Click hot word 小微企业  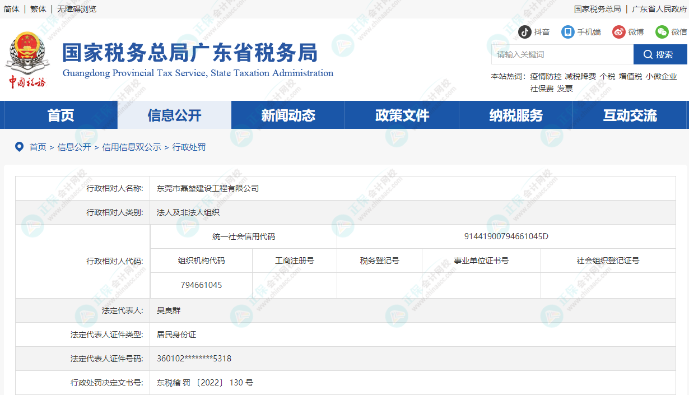point(661,76)
